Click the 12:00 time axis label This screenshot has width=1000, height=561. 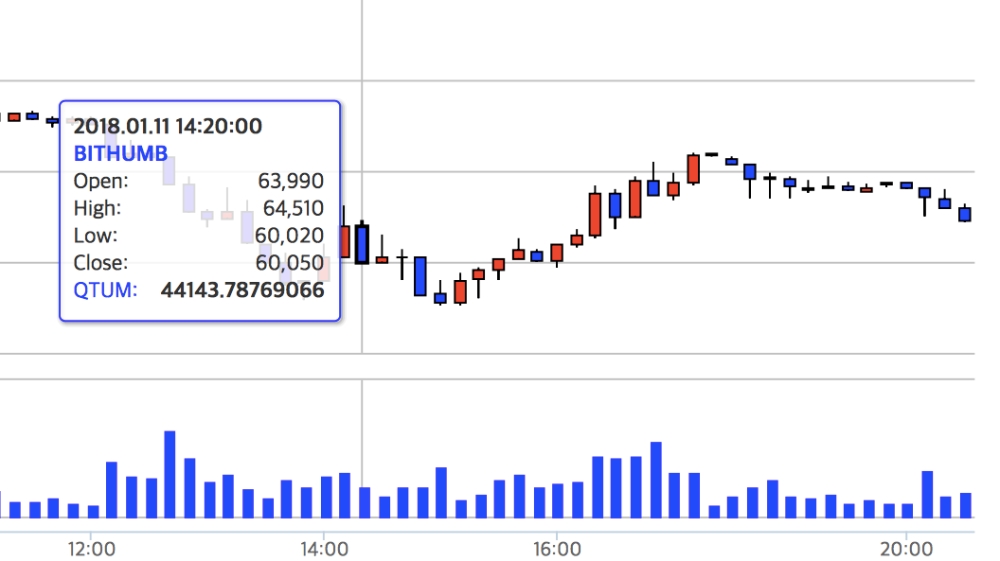[91, 549]
